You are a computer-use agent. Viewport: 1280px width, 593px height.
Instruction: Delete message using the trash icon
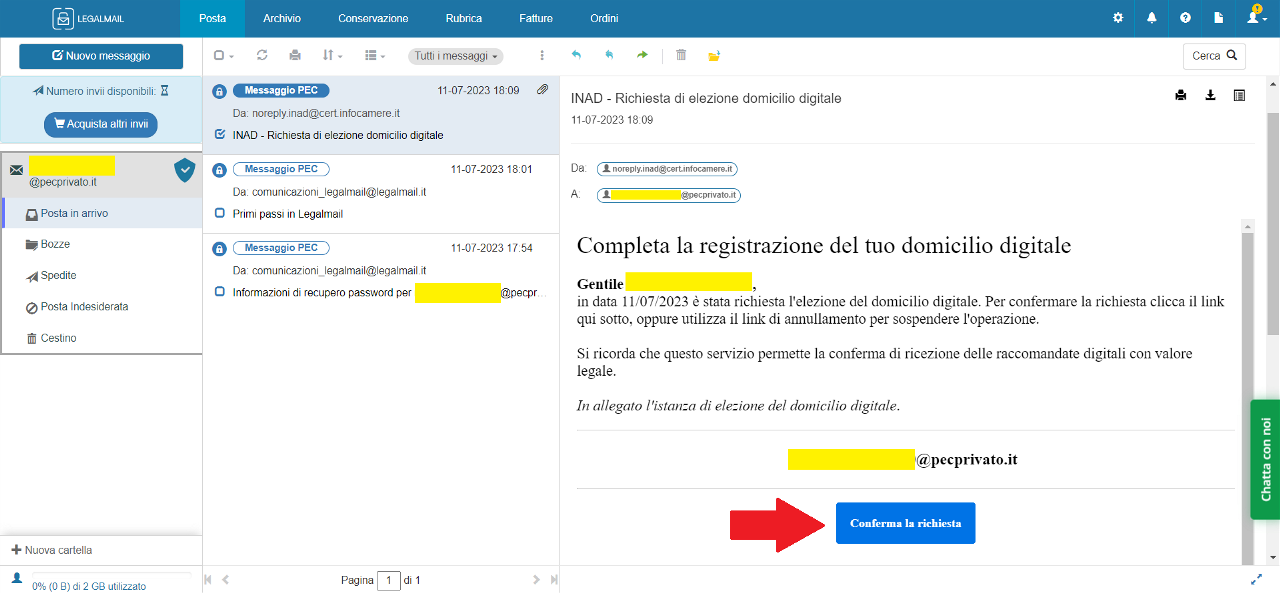pos(681,56)
